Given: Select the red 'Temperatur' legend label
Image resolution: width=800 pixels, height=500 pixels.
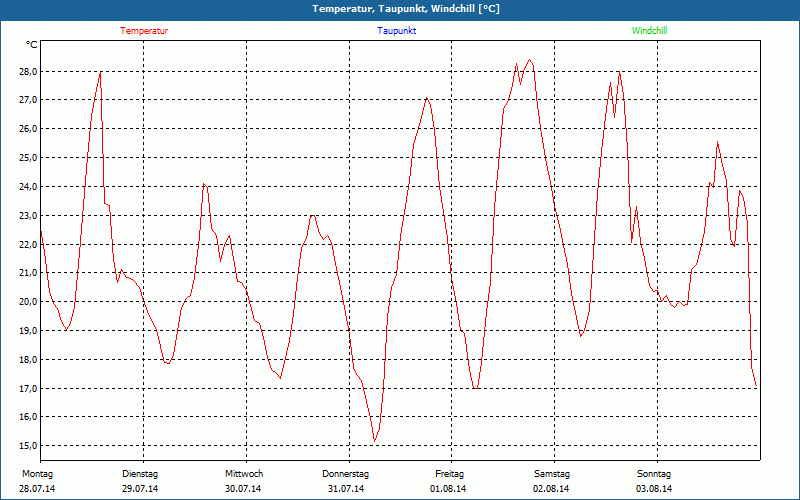Looking at the screenshot, I should coord(144,31).
